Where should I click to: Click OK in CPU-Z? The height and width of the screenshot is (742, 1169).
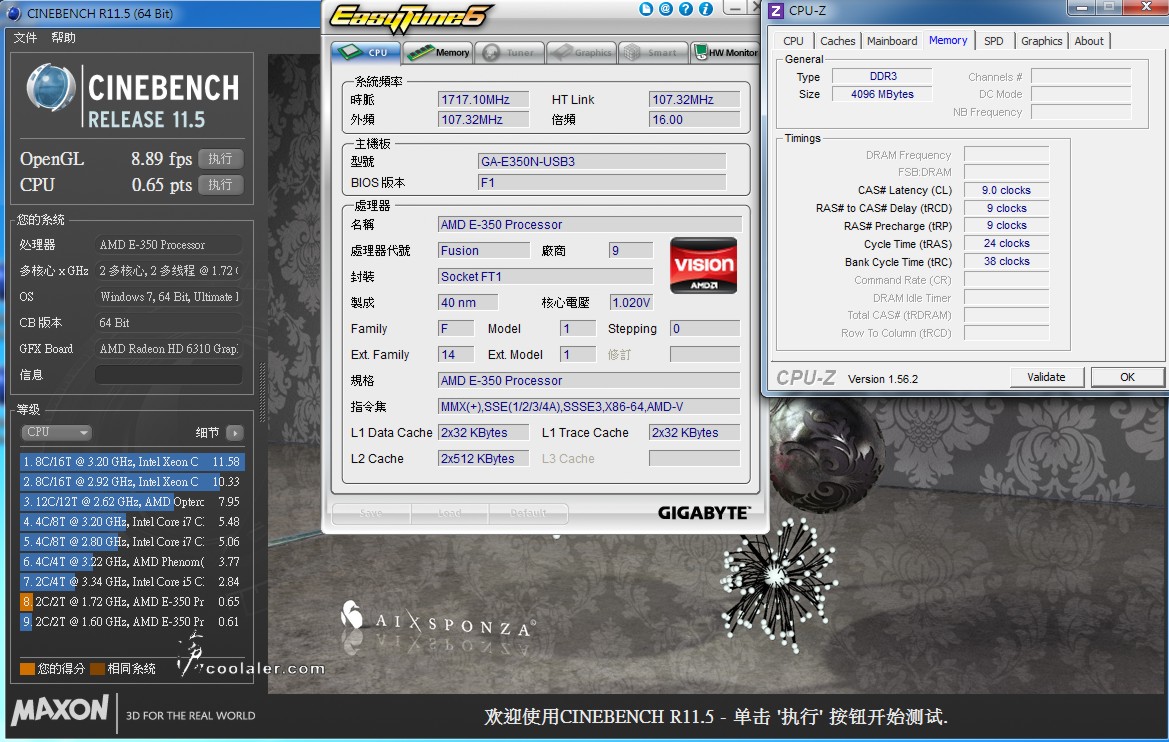coord(1127,377)
